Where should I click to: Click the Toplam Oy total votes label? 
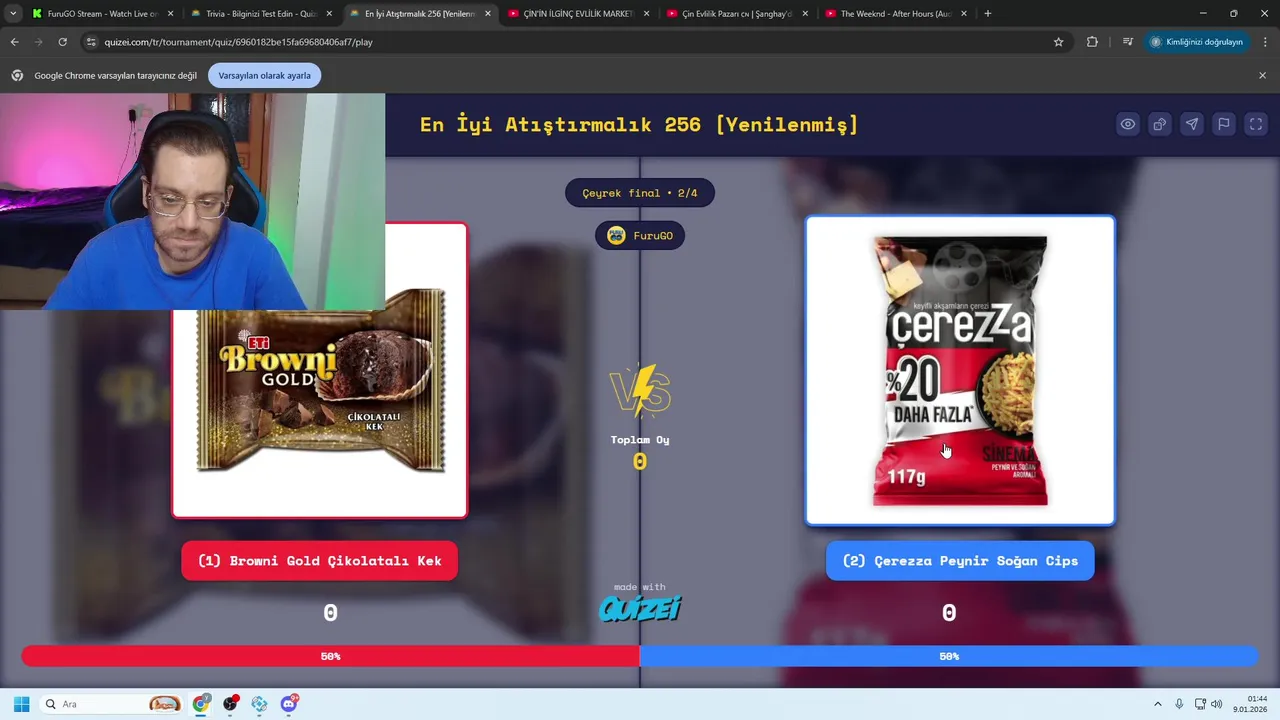pyautogui.click(x=640, y=440)
